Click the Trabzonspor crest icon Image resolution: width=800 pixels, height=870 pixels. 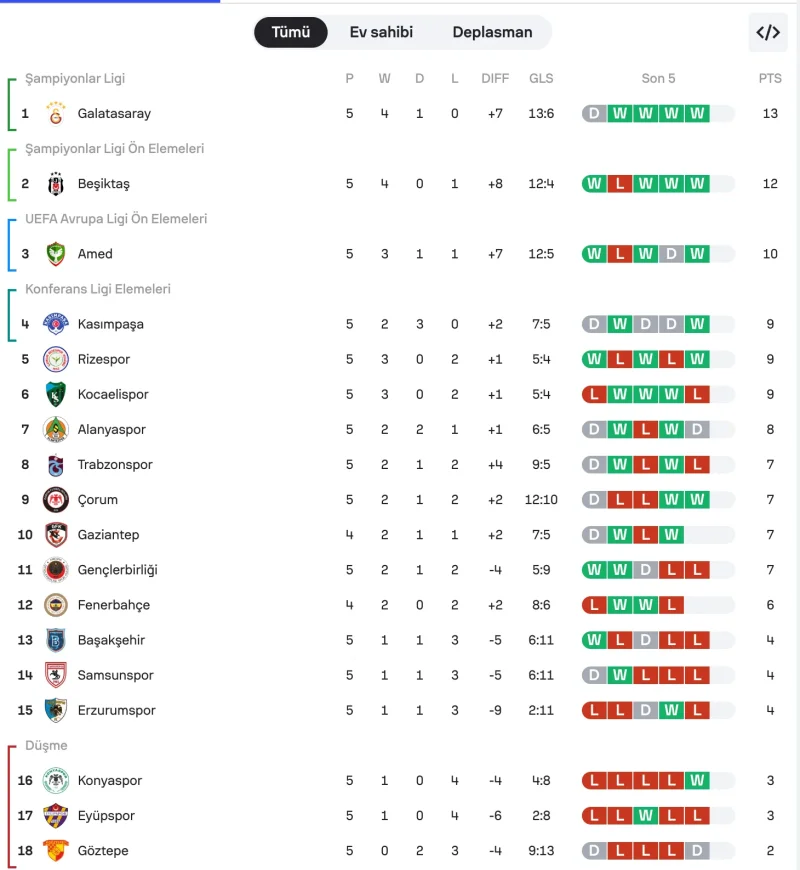(55, 464)
